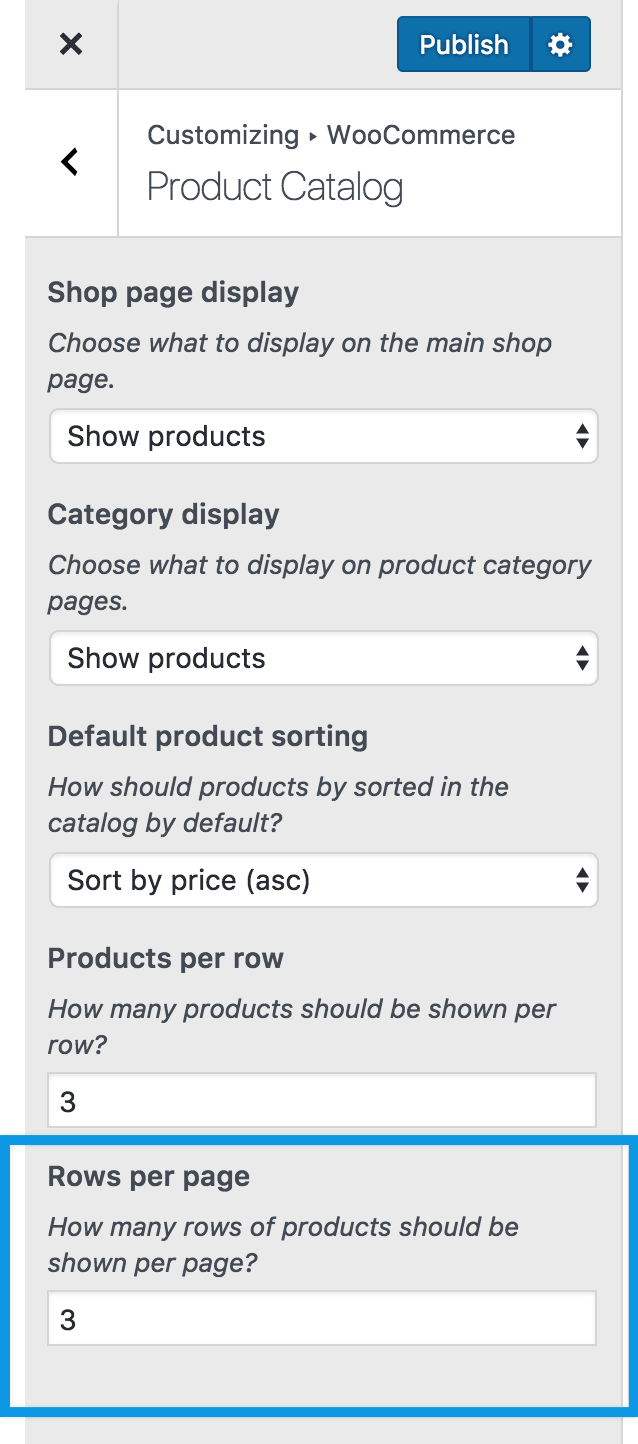The height and width of the screenshot is (1444, 638).
Task: Click the Products per row label
Action: 166,959
